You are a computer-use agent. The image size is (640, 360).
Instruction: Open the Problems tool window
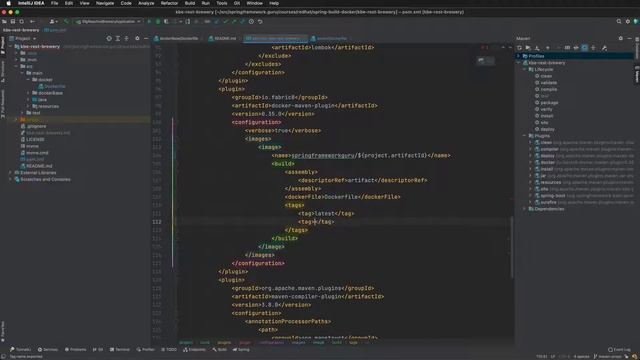[x=76, y=350]
